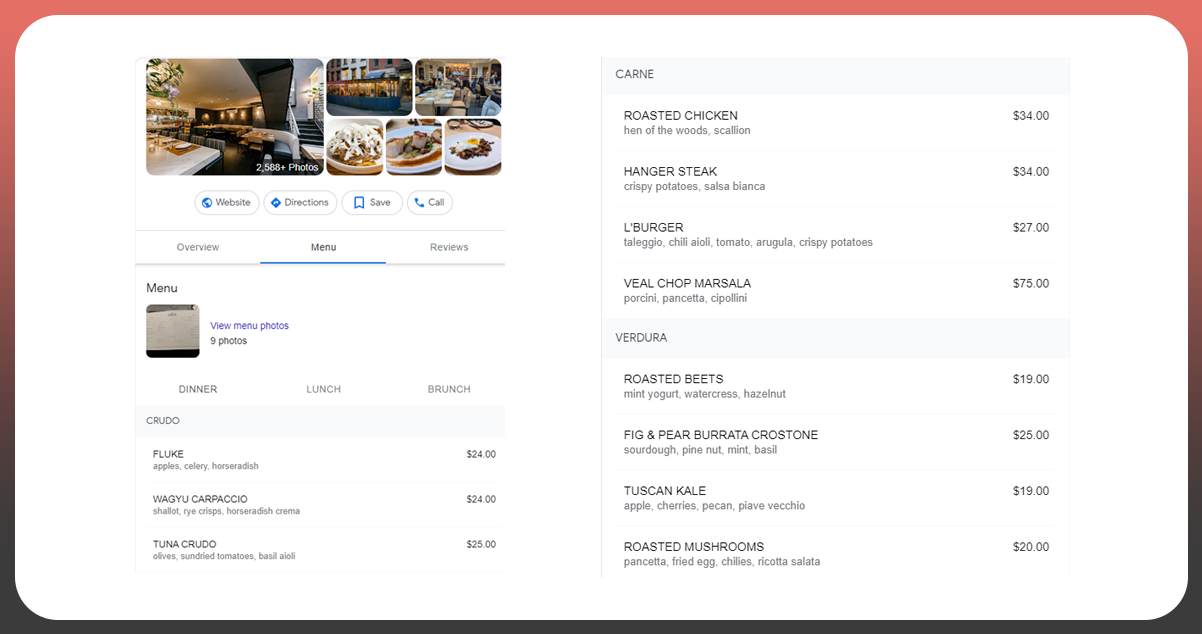This screenshot has height=634, width=1202.
Task: Click the phone Call icon
Action: click(420, 203)
